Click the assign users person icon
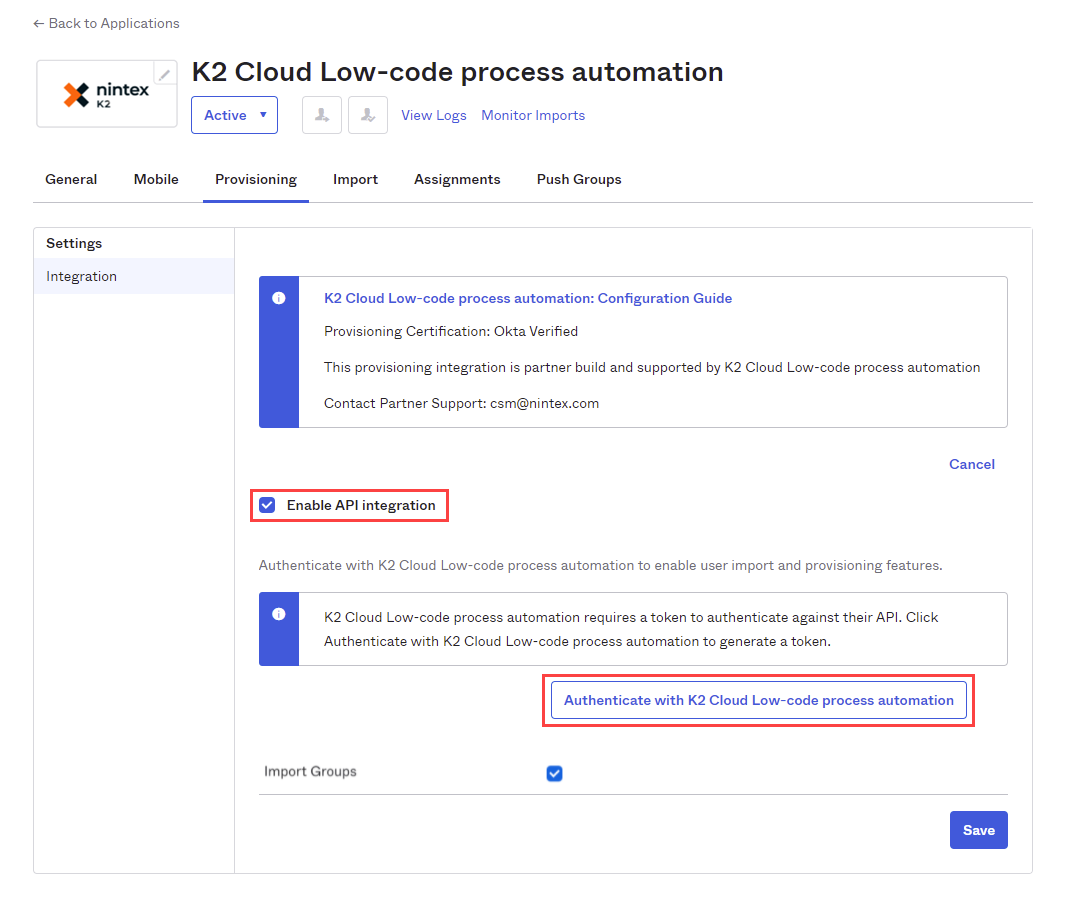This screenshot has height=900, width=1065. pyautogui.click(x=321, y=115)
